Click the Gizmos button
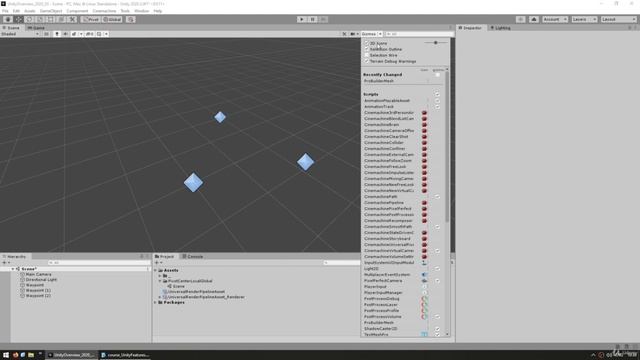Viewport: 640px width, 360px height. click(369, 34)
